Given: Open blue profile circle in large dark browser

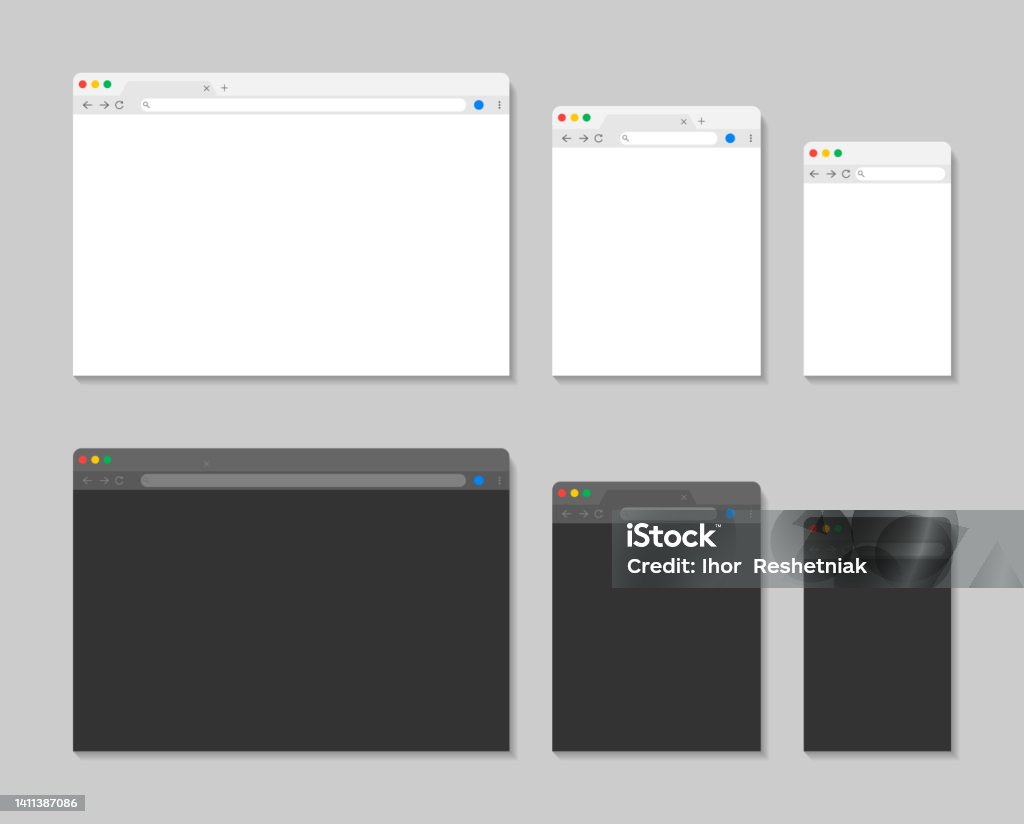Looking at the screenshot, I should (479, 481).
